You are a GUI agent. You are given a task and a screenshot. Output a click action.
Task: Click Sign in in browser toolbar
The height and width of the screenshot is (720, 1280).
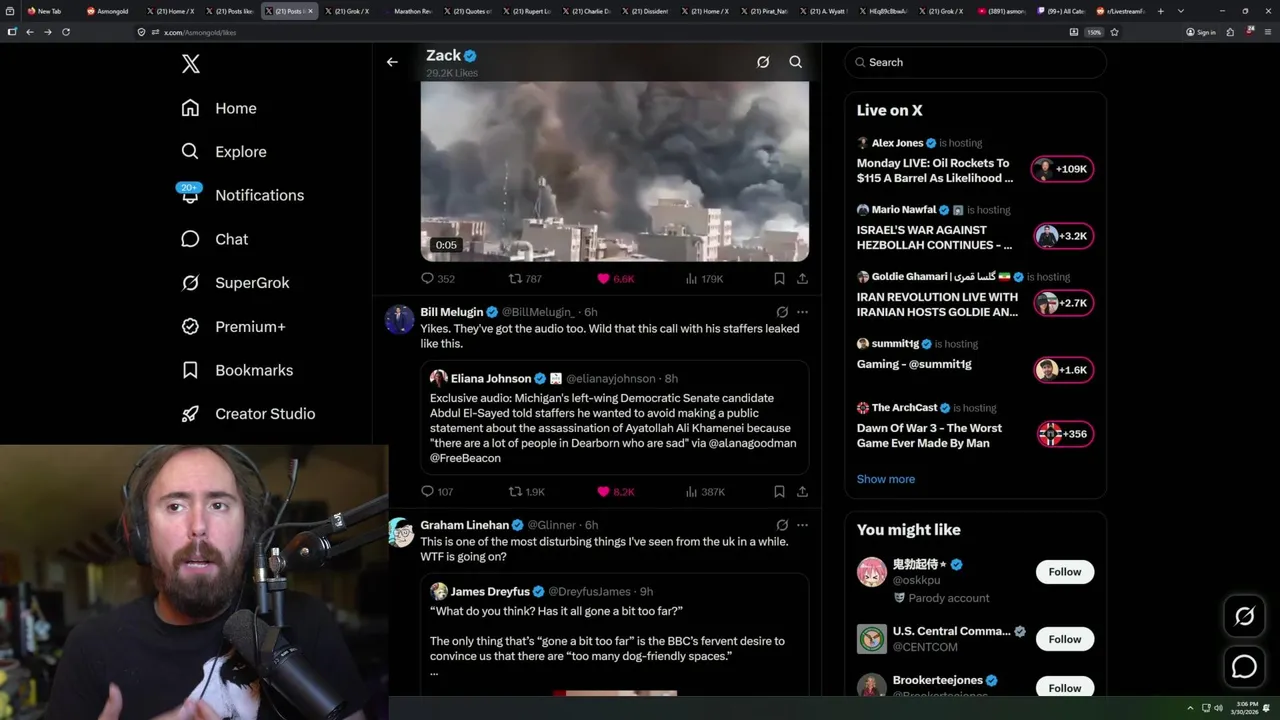1201,32
